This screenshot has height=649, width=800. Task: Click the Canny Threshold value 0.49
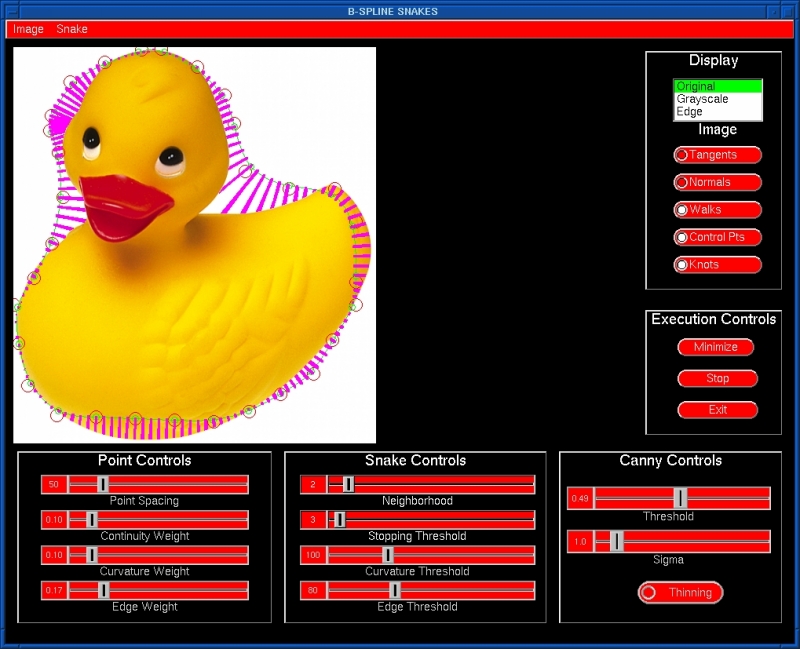580,498
